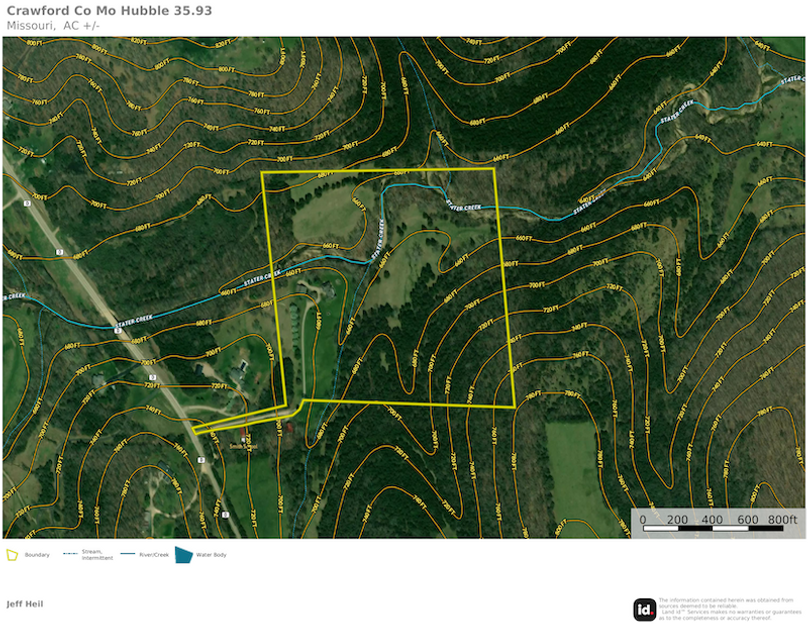Click the author name 'Jeff Heil'
This screenshot has height=624, width=808.
coord(25,604)
